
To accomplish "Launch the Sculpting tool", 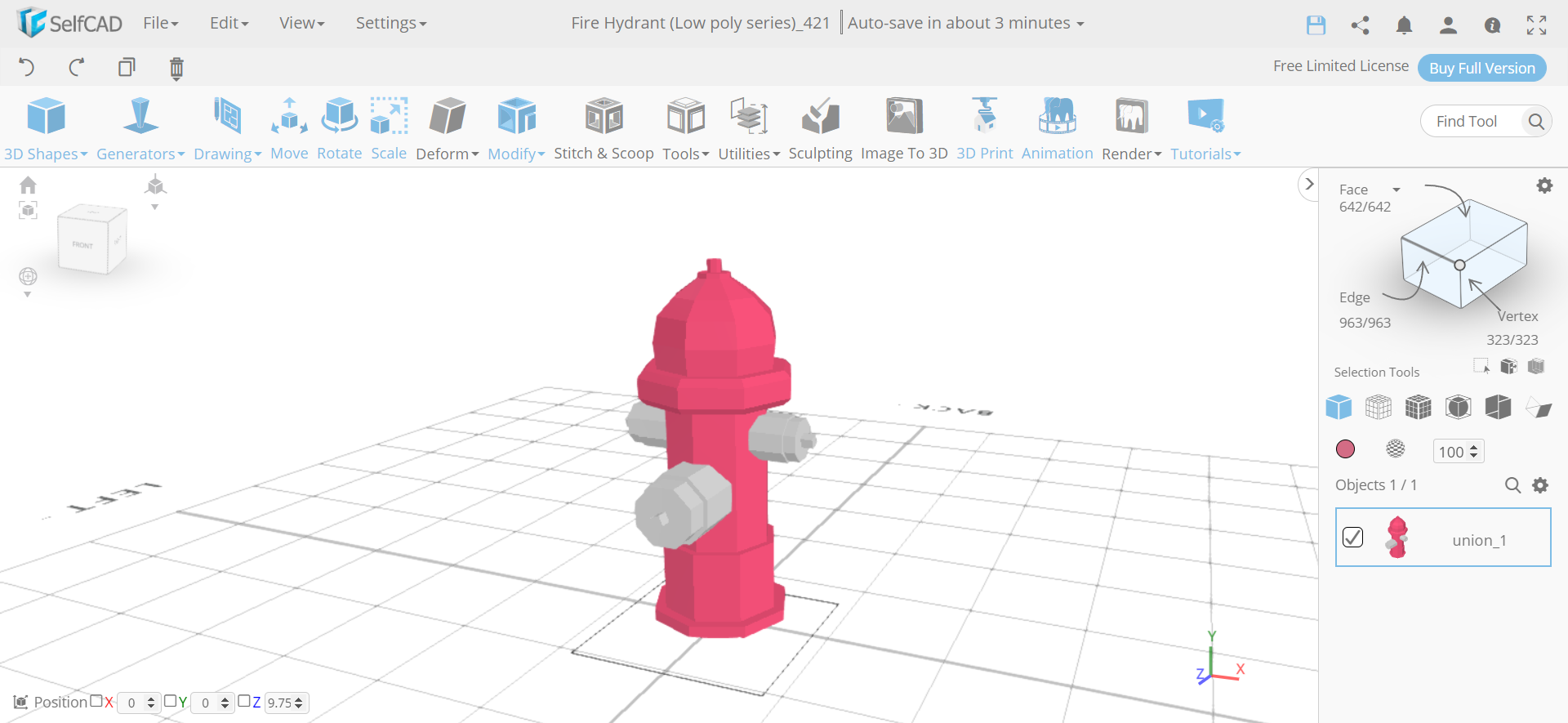I will [820, 129].
